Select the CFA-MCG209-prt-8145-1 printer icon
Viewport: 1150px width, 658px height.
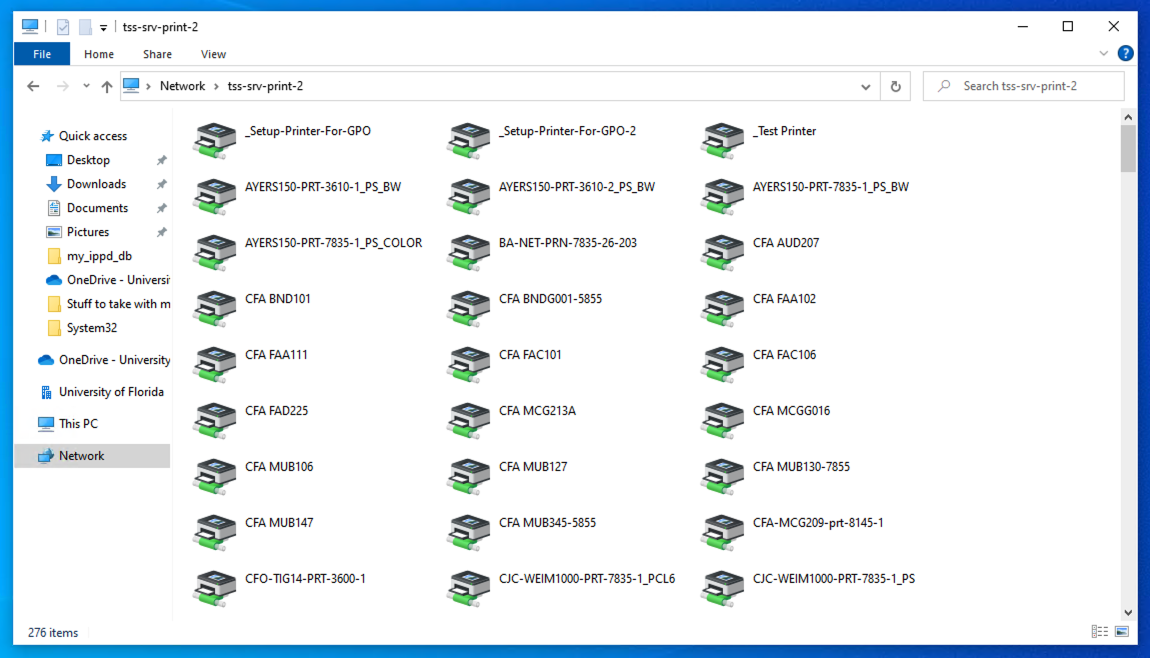pyautogui.click(x=722, y=532)
